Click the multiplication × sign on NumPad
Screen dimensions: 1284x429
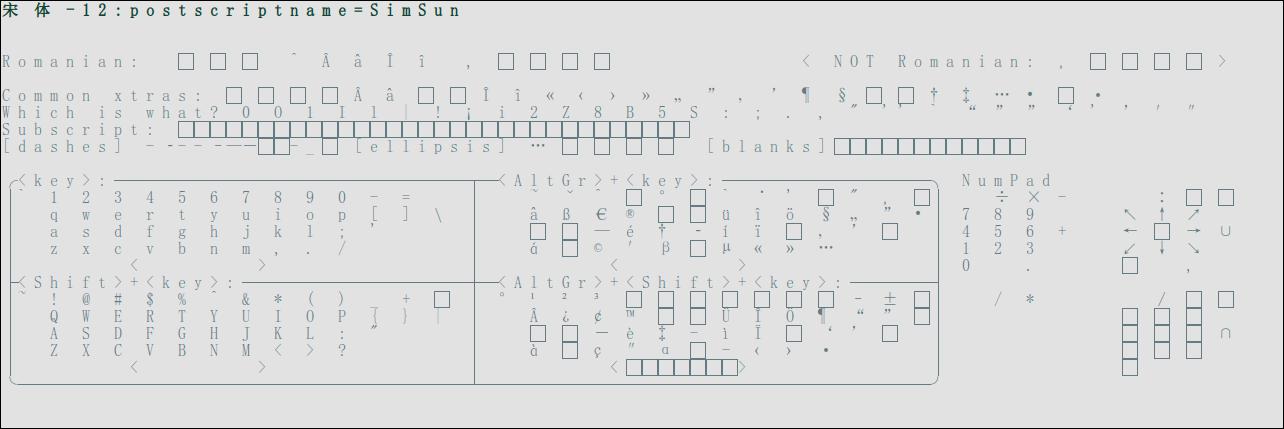click(1033, 197)
